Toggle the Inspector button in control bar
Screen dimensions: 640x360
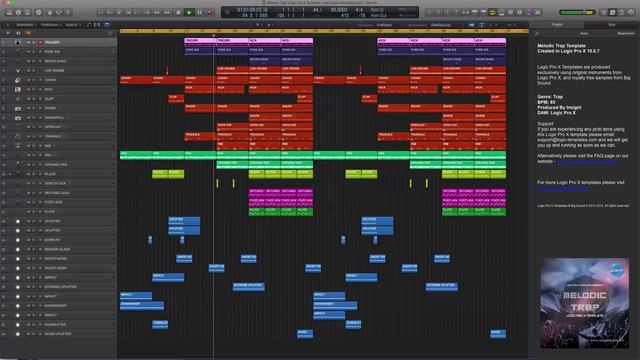tap(18, 13)
